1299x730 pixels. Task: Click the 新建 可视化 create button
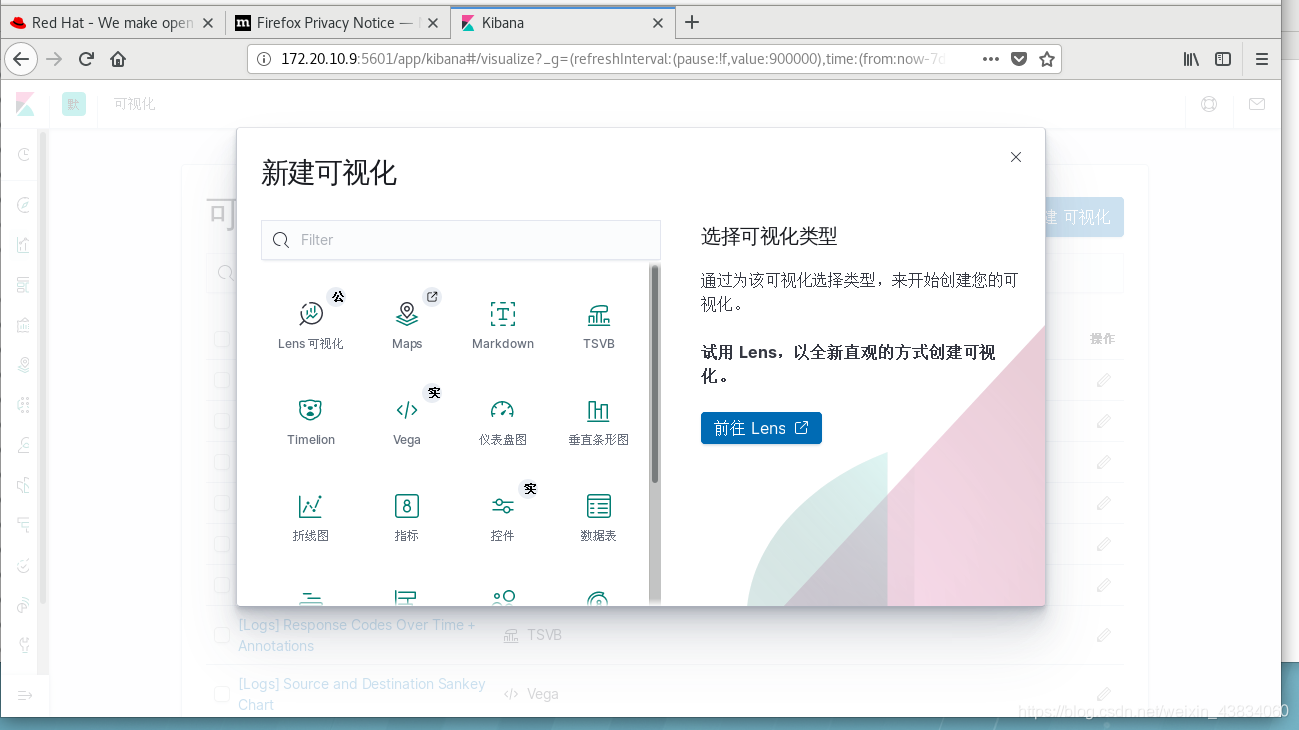(1083, 217)
